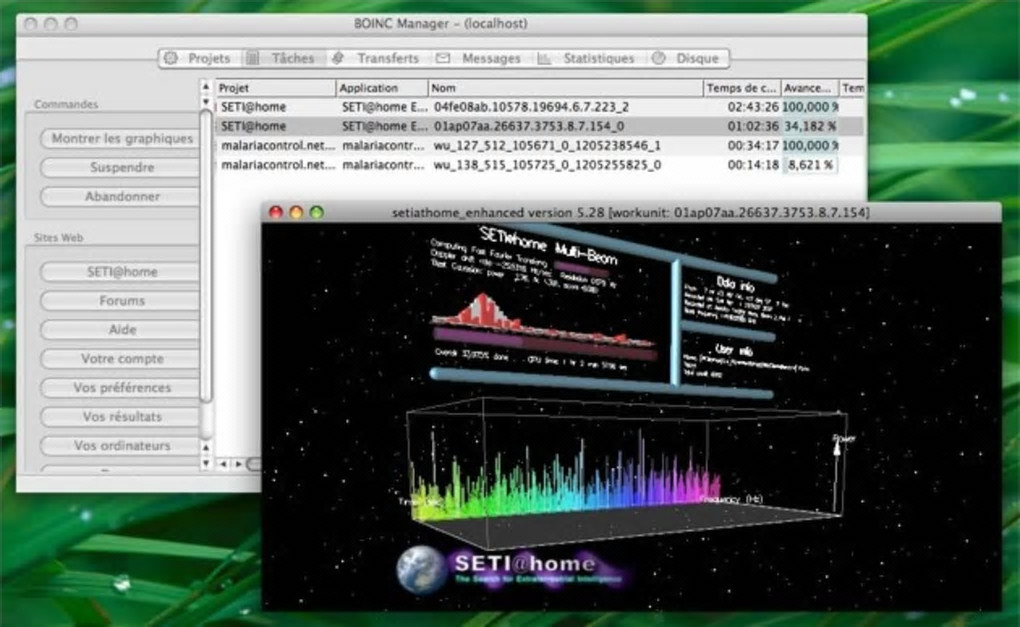Click the sidebar scroll up arrow at top
The image size is (1020, 627).
click(x=206, y=86)
